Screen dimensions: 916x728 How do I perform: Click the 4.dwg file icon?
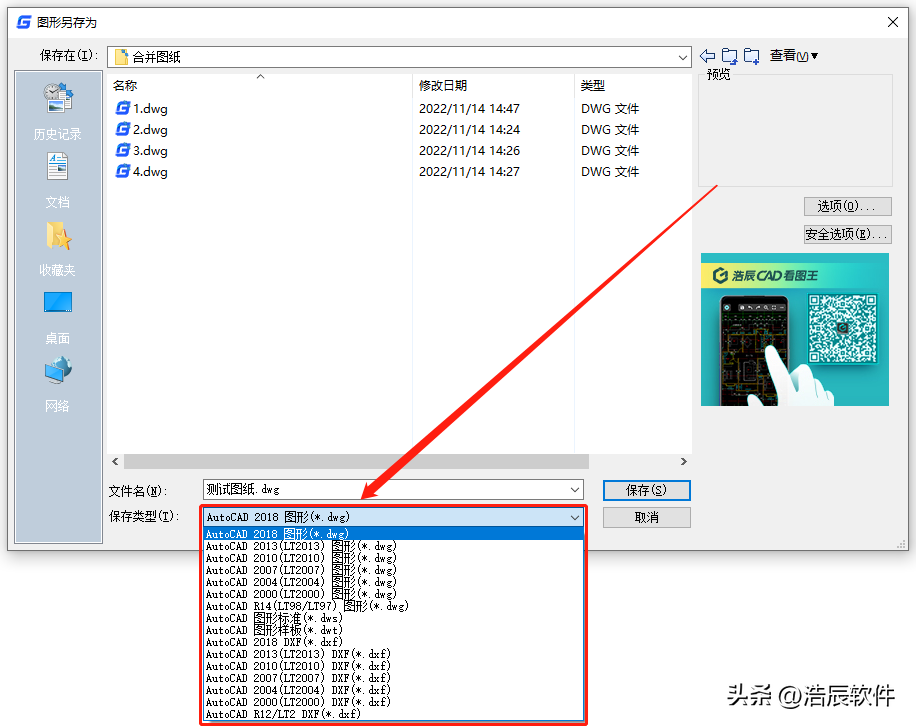click(122, 171)
